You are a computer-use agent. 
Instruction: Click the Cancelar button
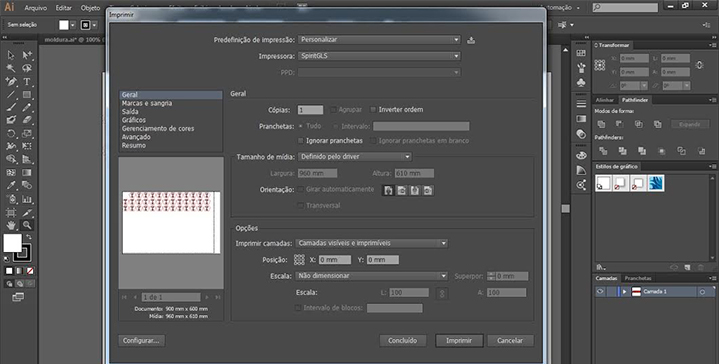point(510,341)
